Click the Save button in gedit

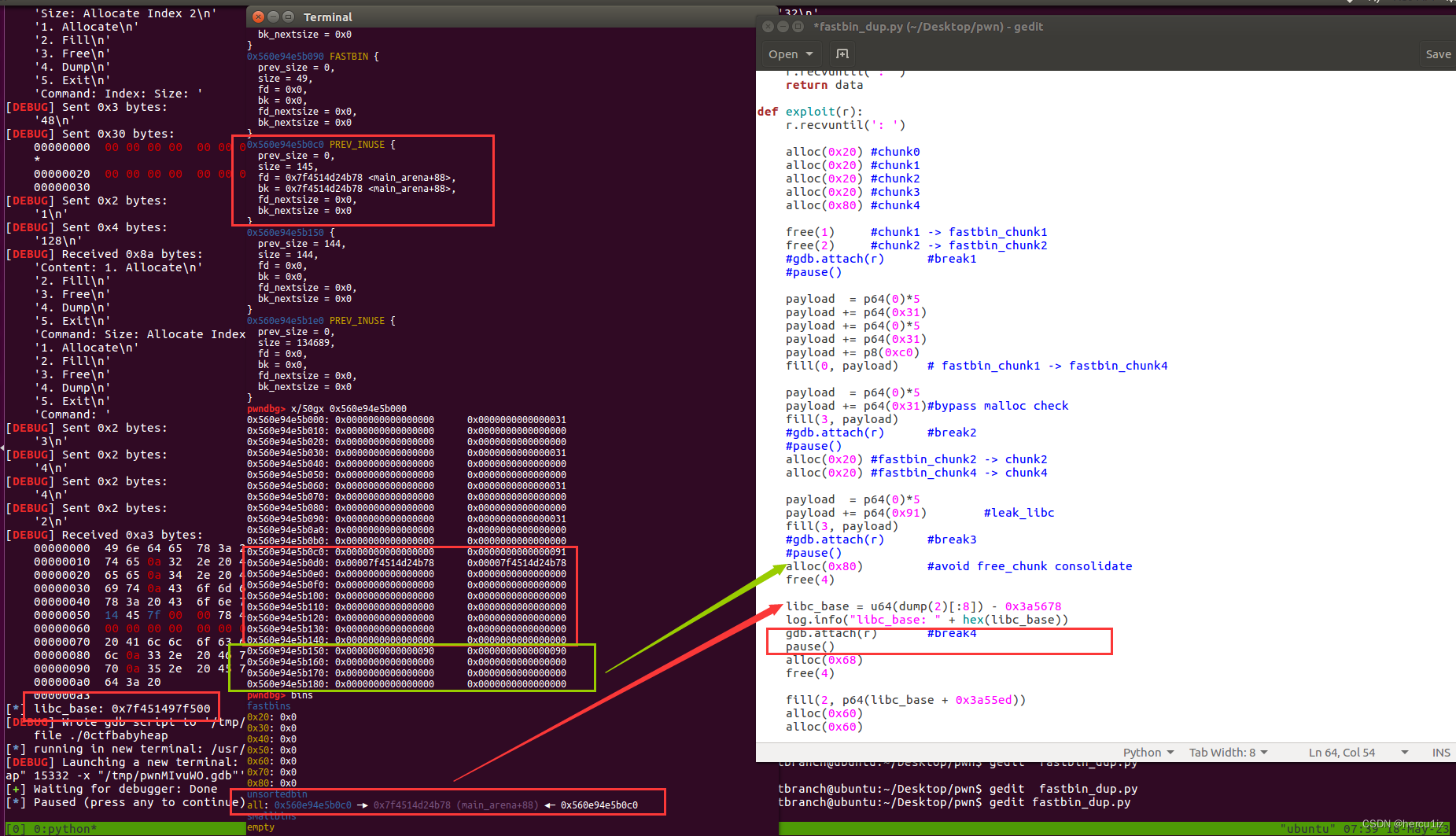[1438, 54]
